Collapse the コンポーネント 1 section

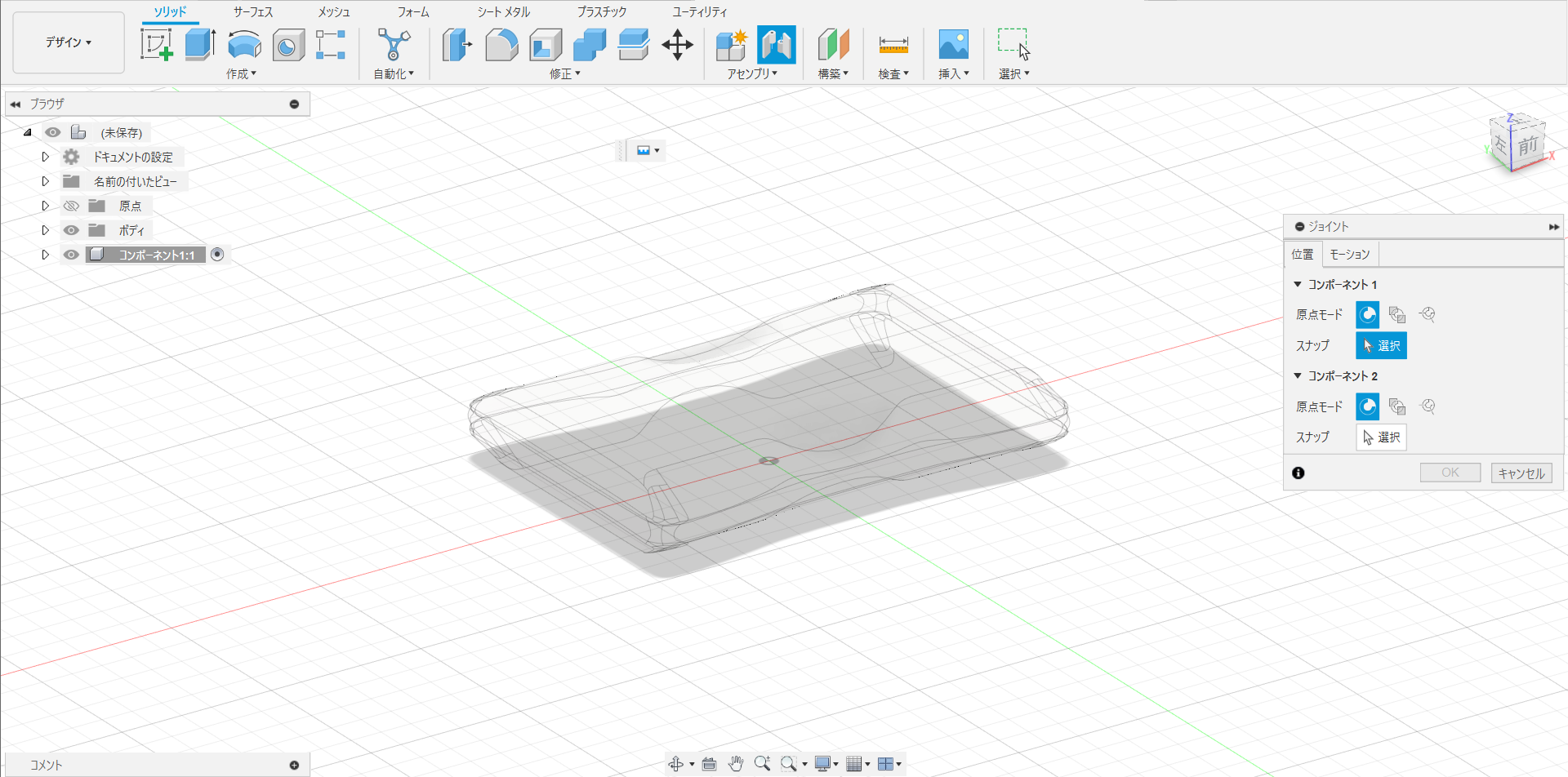tap(1298, 285)
